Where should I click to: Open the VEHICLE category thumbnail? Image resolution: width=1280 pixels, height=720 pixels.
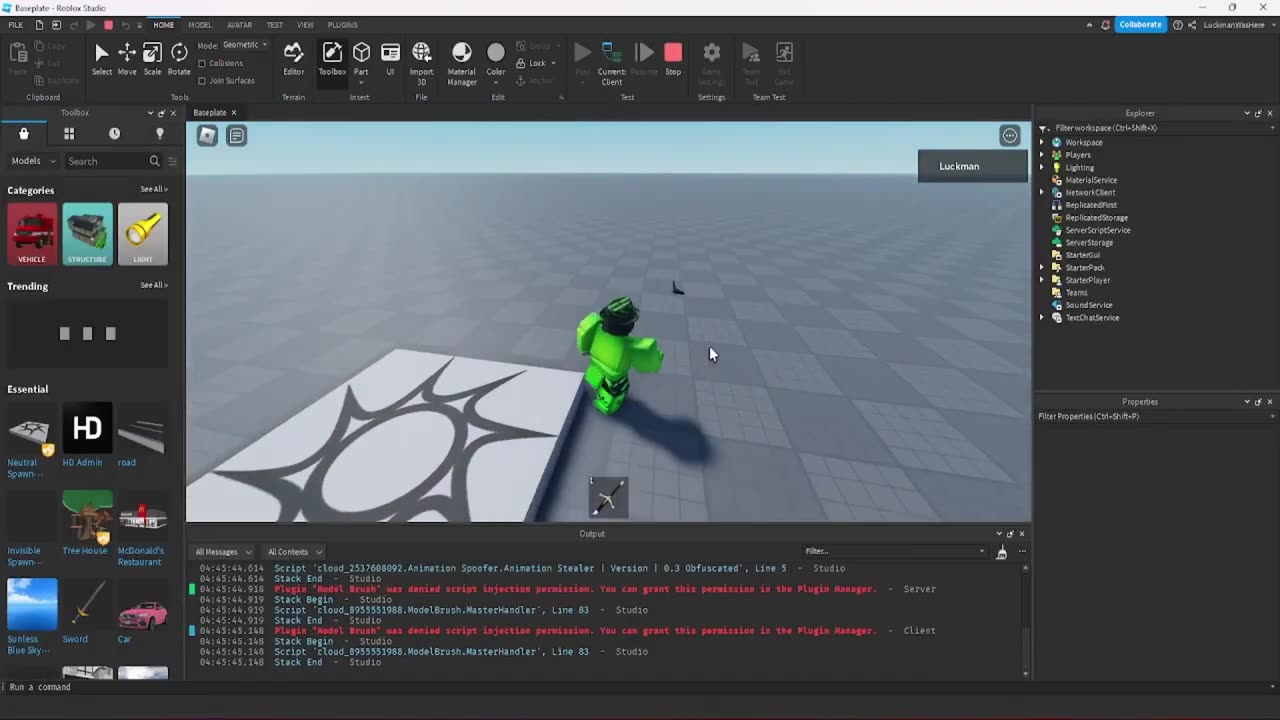pos(32,234)
